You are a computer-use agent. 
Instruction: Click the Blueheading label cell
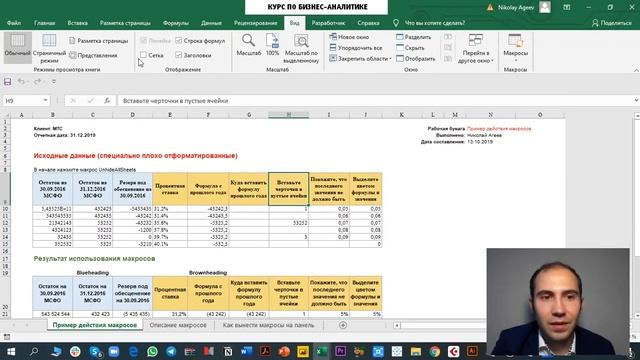(x=93, y=273)
